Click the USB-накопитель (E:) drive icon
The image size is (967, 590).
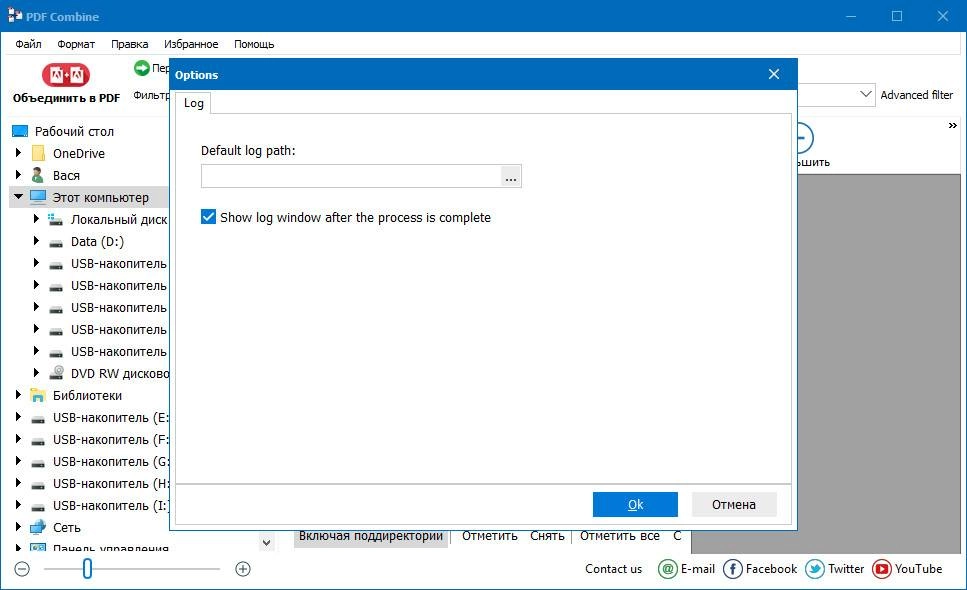[38, 420]
